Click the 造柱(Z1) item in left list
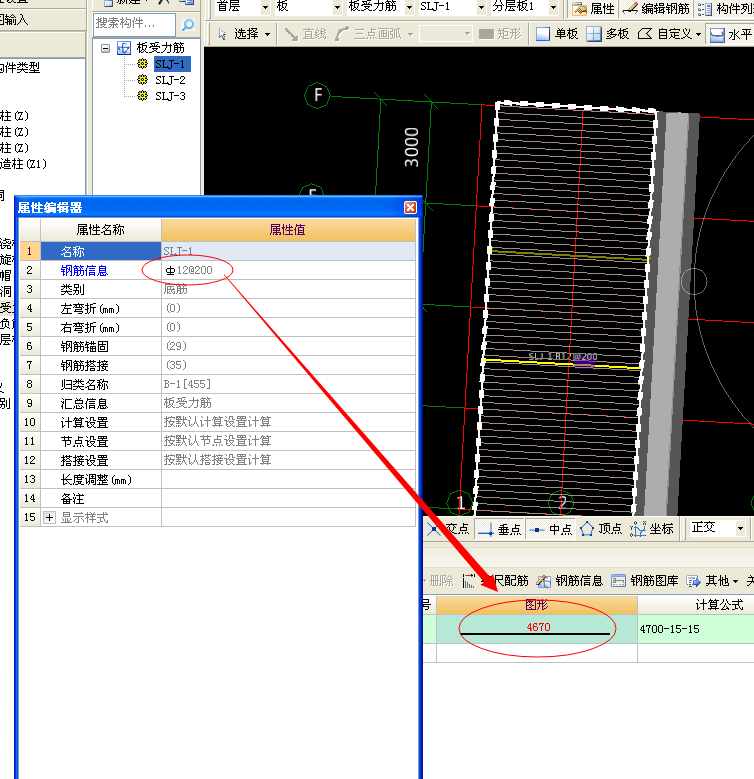754x779 pixels. (23, 163)
